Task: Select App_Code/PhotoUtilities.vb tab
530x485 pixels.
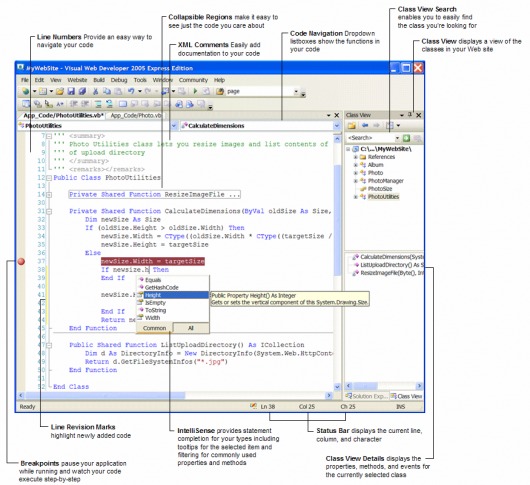Action: coord(63,115)
